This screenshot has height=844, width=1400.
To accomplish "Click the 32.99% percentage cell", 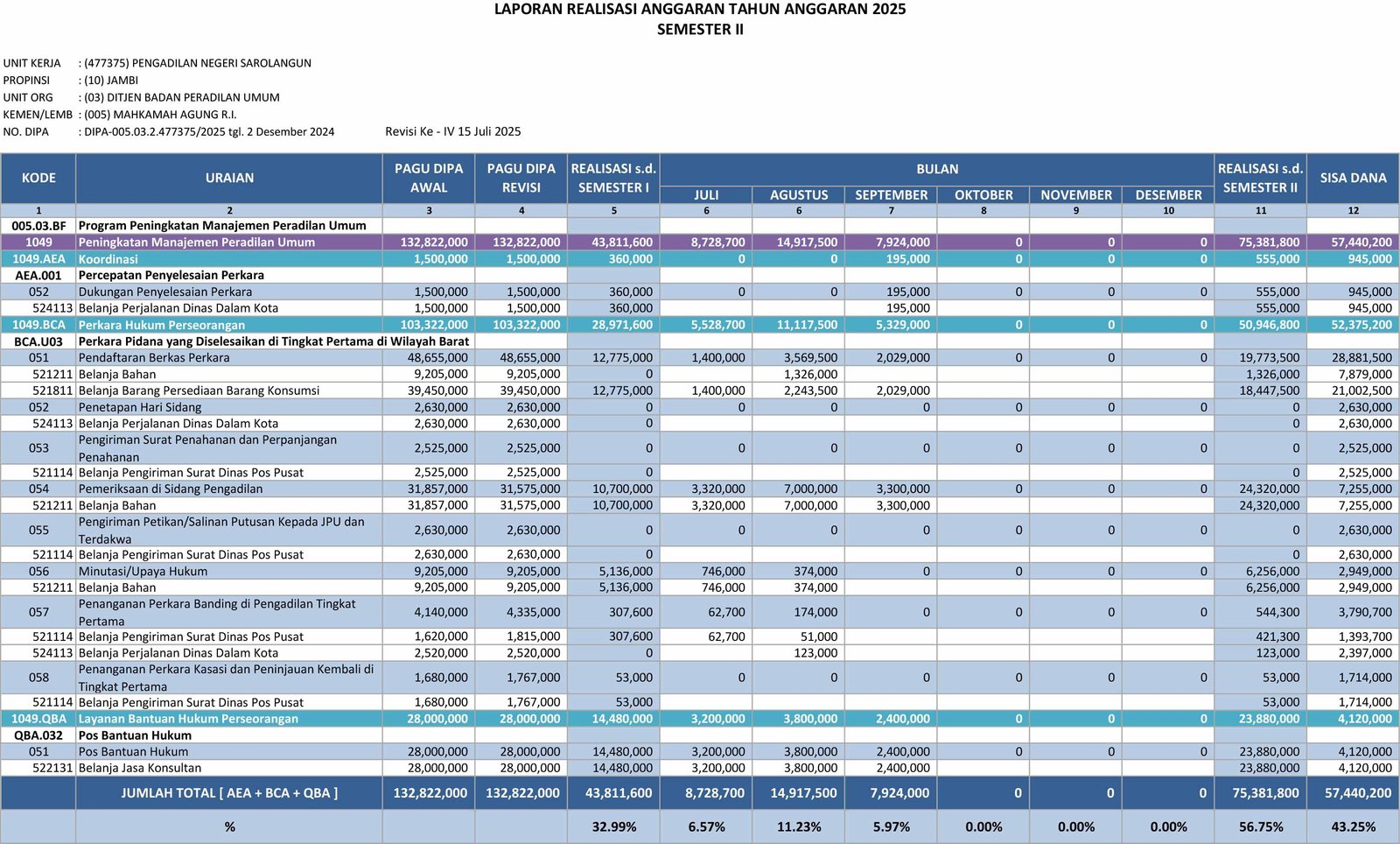I will click(x=613, y=826).
